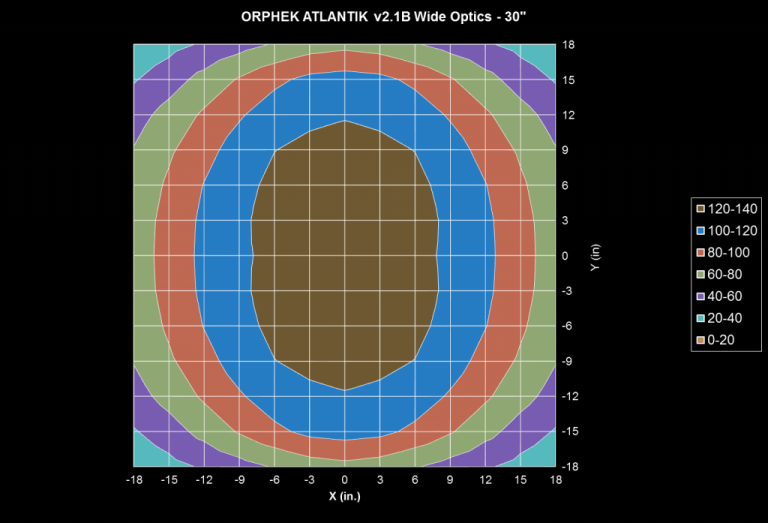Click the Y (in) axis title
Screen dimensions: 768x523
tap(595, 258)
